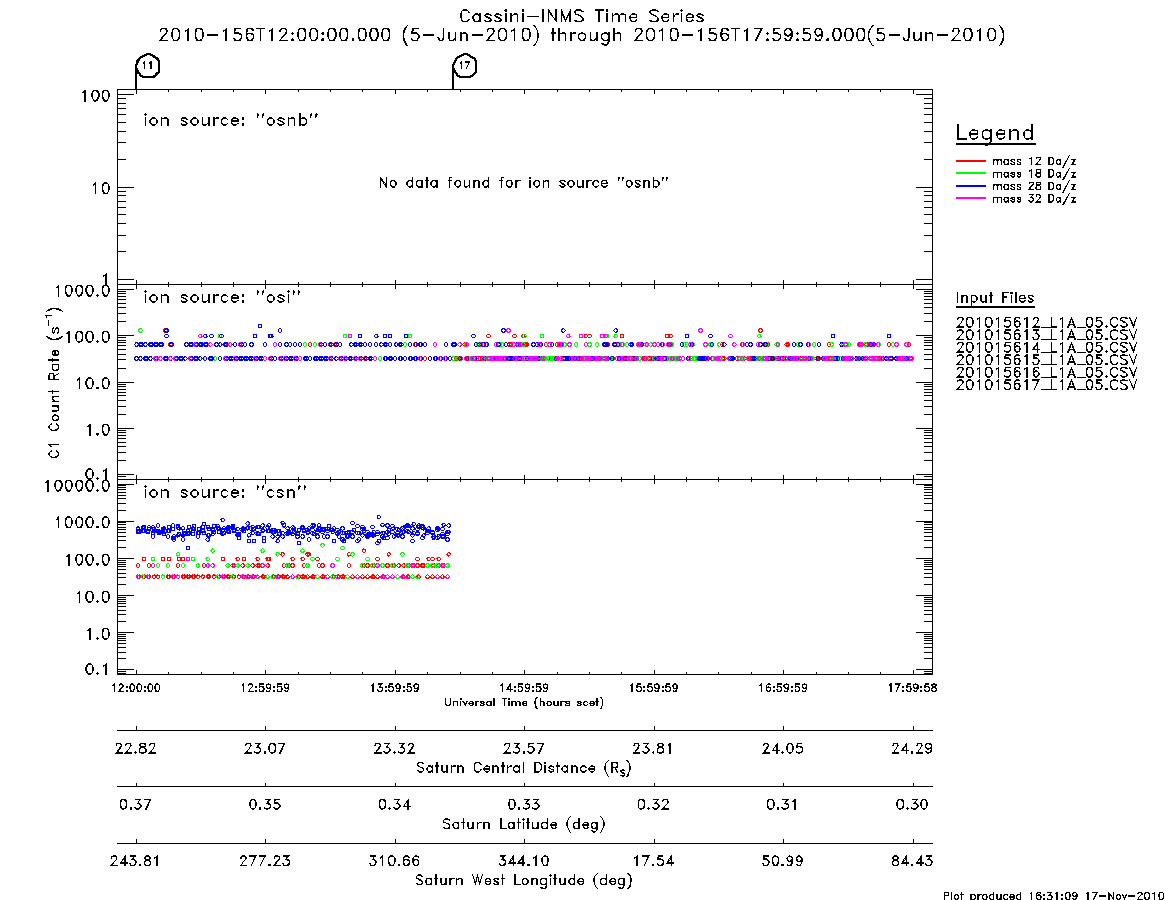Screen dimensions: 1165x900
Task: Click the 12:59:59 time tick label
Action: [x=265, y=688]
